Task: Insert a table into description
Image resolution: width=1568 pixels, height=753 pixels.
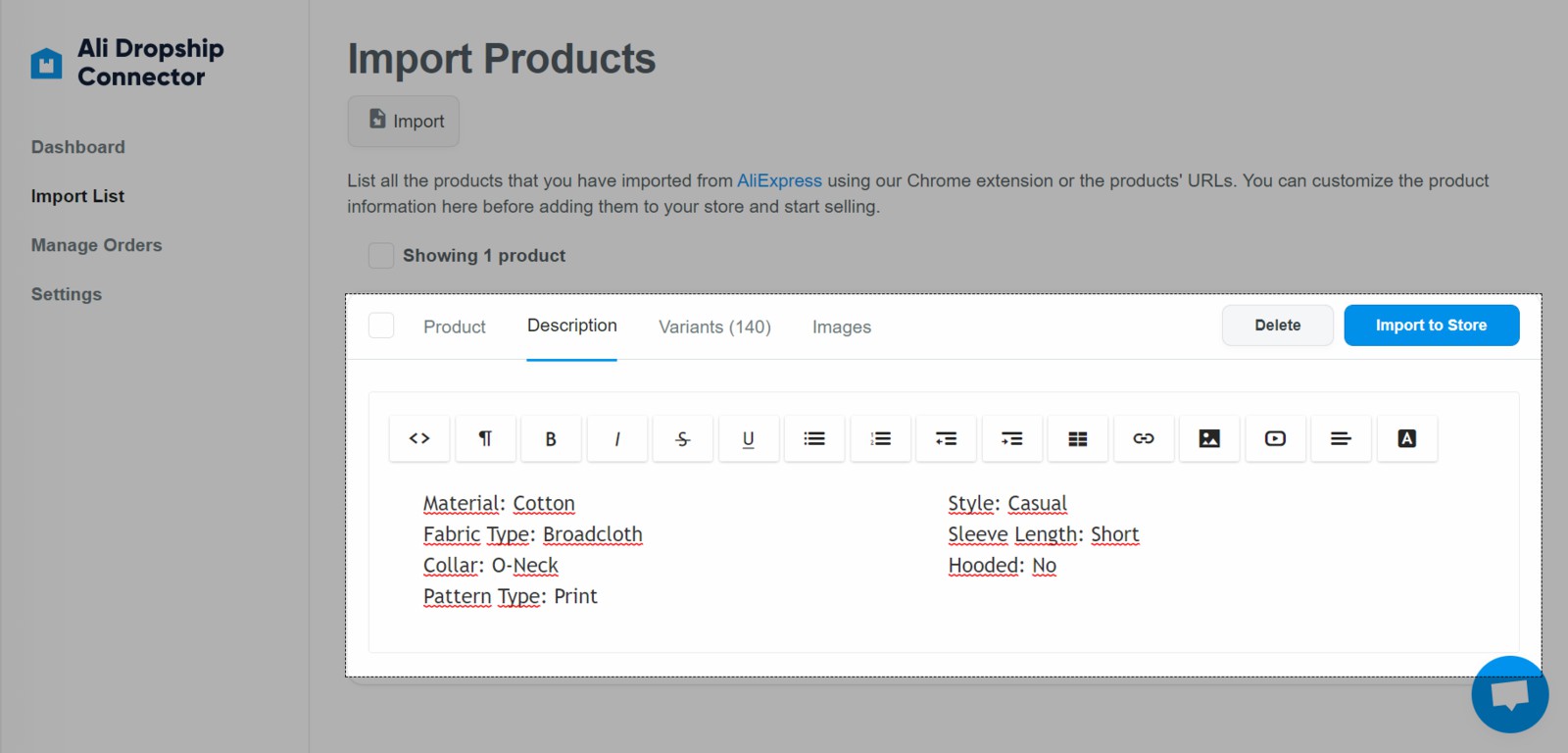Action: pos(1078,438)
